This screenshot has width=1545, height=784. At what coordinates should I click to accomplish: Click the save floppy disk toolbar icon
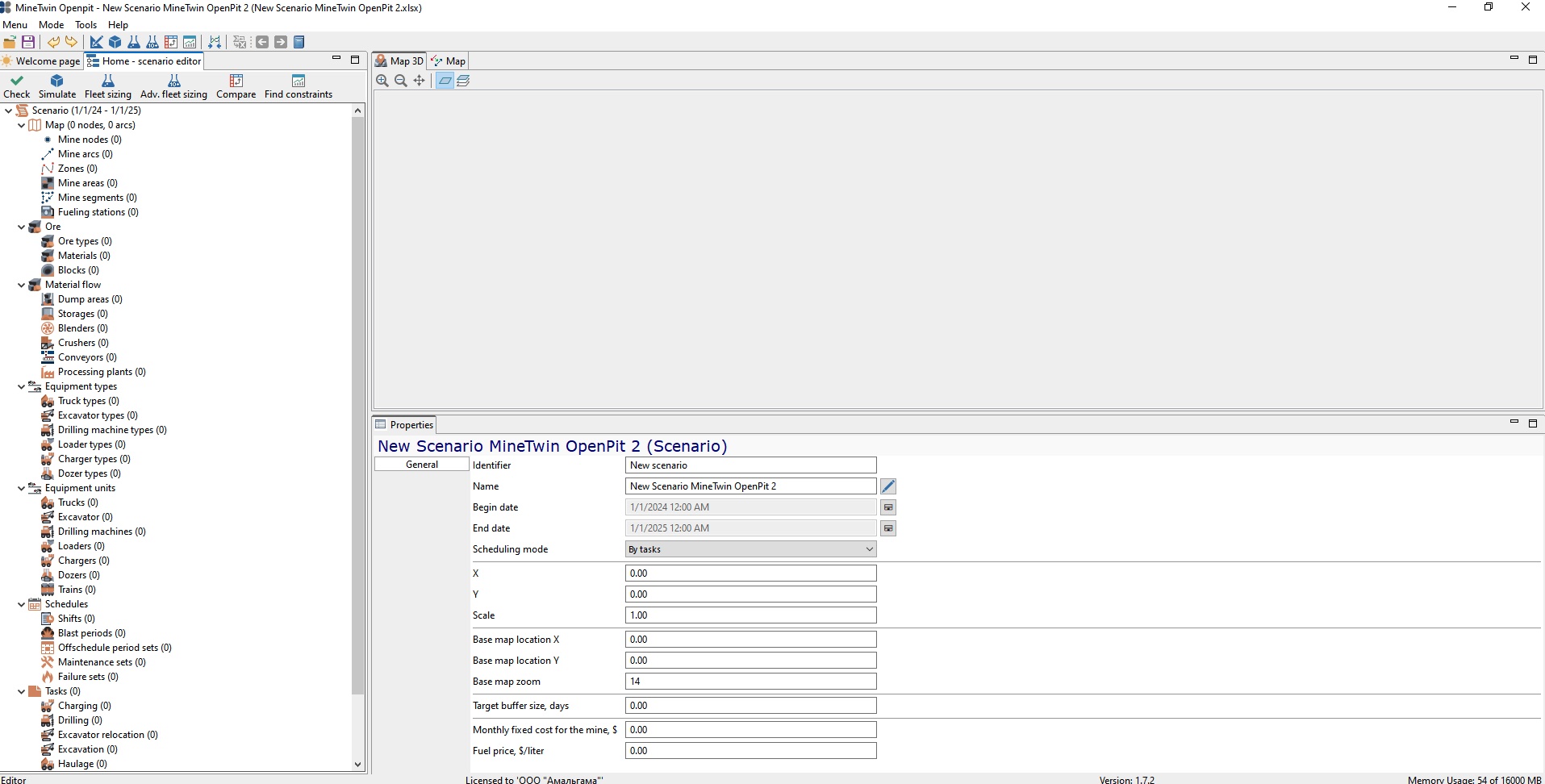click(x=28, y=42)
